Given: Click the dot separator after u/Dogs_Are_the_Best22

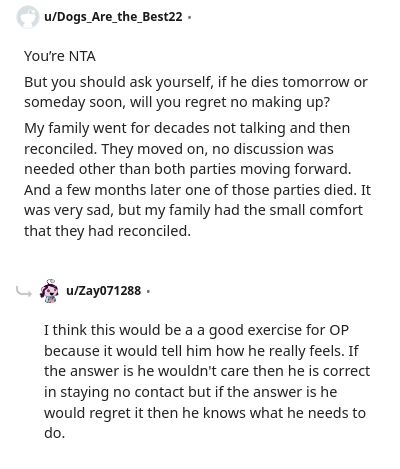Looking at the screenshot, I should tap(189, 17).
